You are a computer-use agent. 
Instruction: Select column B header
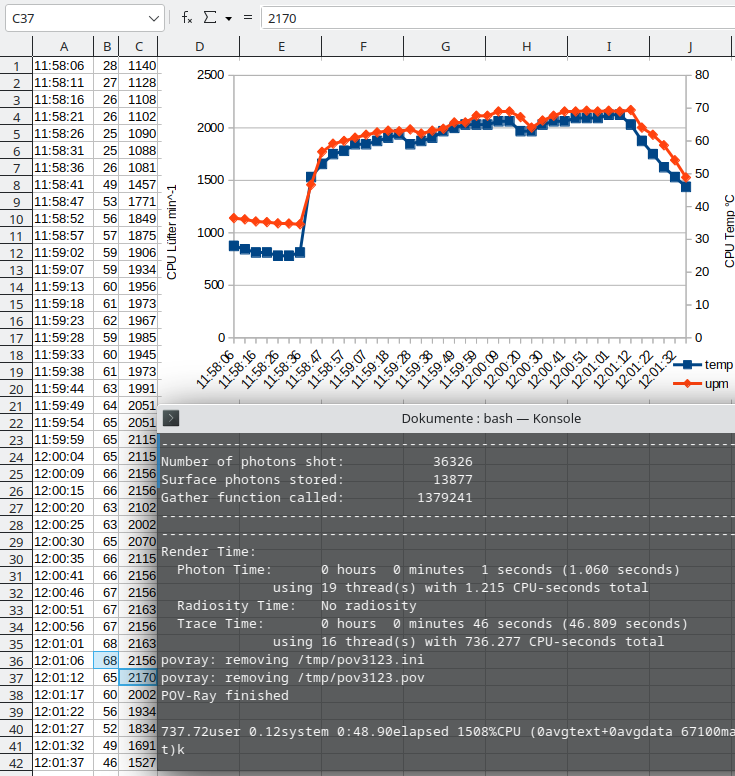click(x=107, y=47)
